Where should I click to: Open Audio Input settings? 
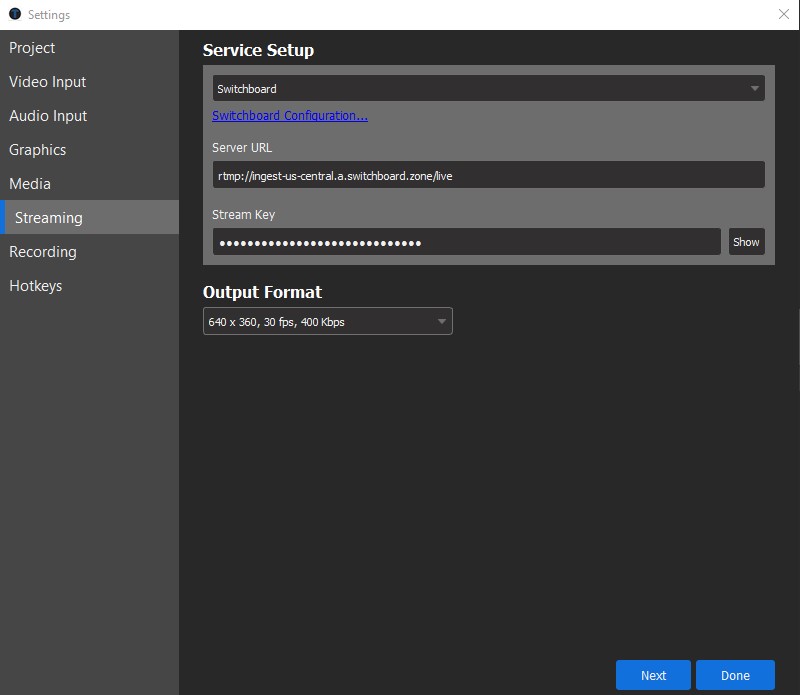[x=48, y=115]
